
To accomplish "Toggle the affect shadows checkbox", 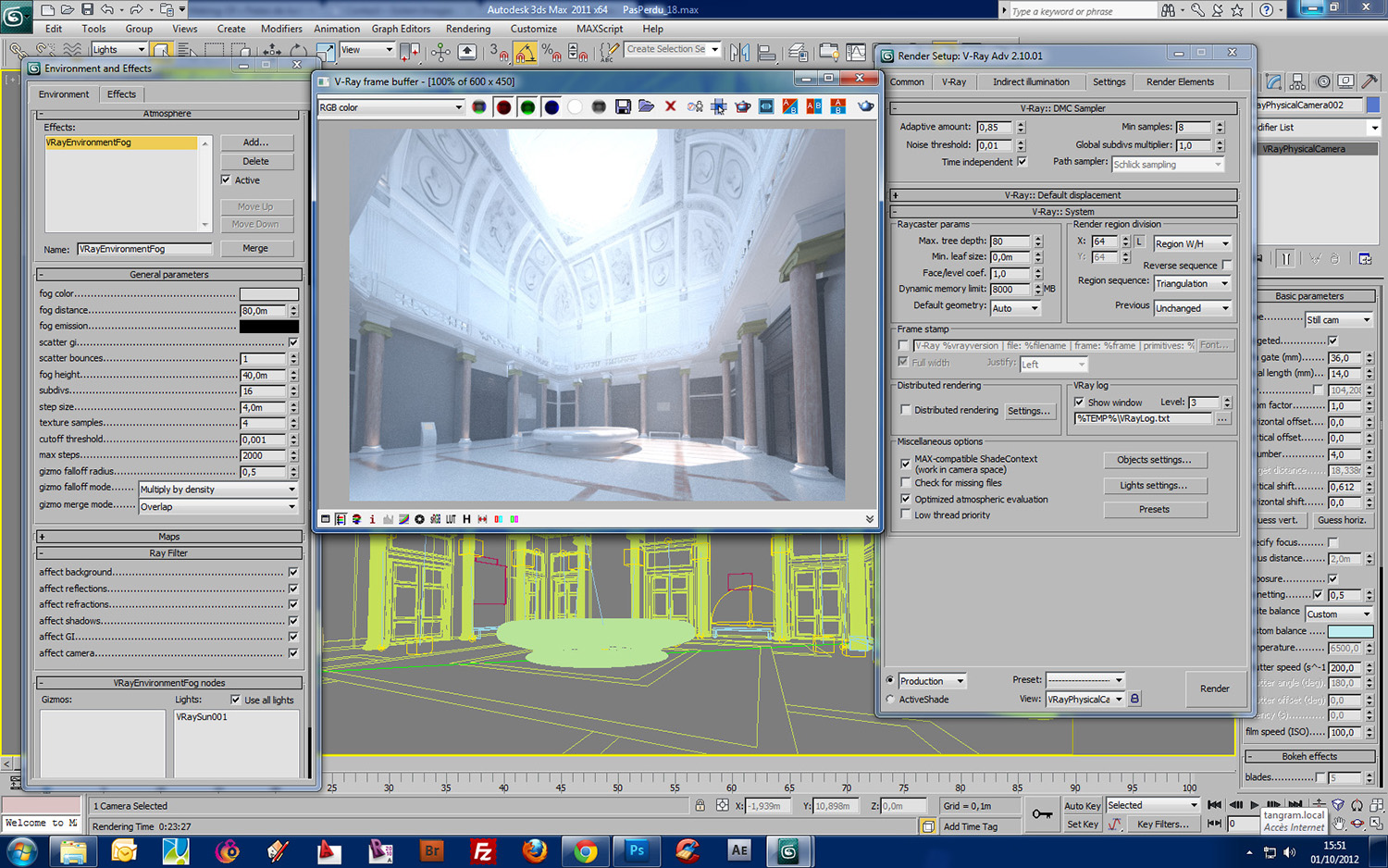I will click(x=293, y=621).
